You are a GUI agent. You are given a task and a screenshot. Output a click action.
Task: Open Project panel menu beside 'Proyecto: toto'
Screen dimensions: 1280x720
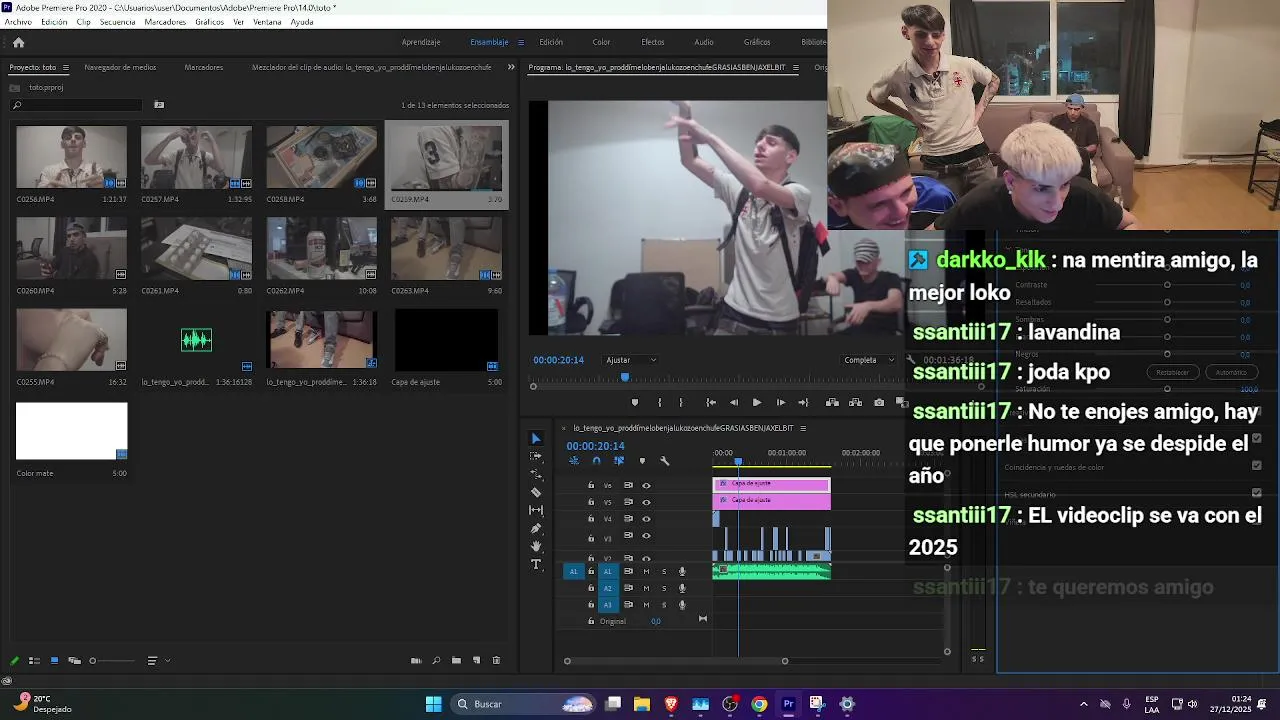66,67
